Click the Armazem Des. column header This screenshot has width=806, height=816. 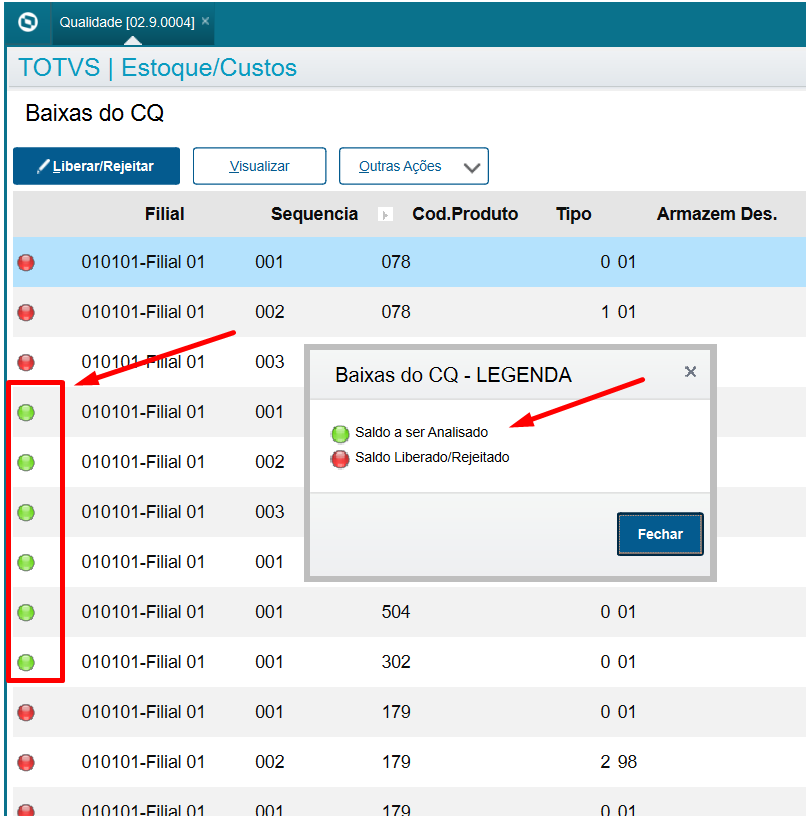(716, 214)
